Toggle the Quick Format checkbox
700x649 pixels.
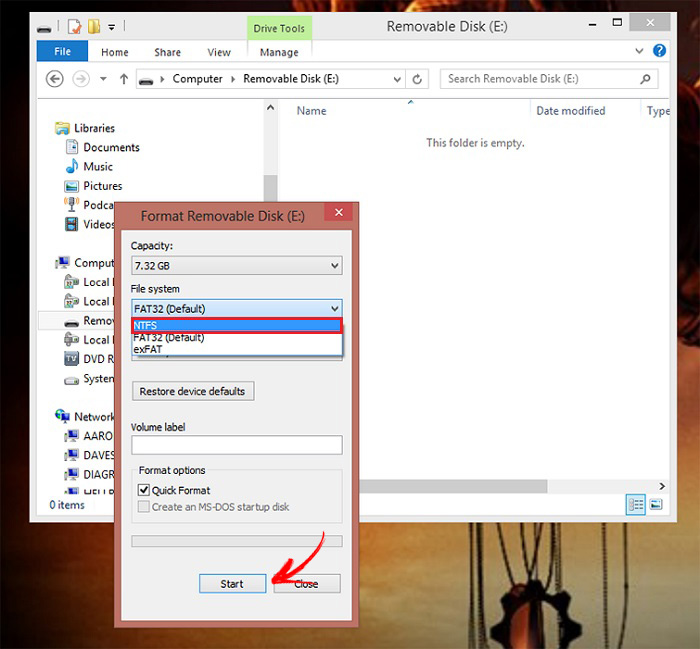144,490
